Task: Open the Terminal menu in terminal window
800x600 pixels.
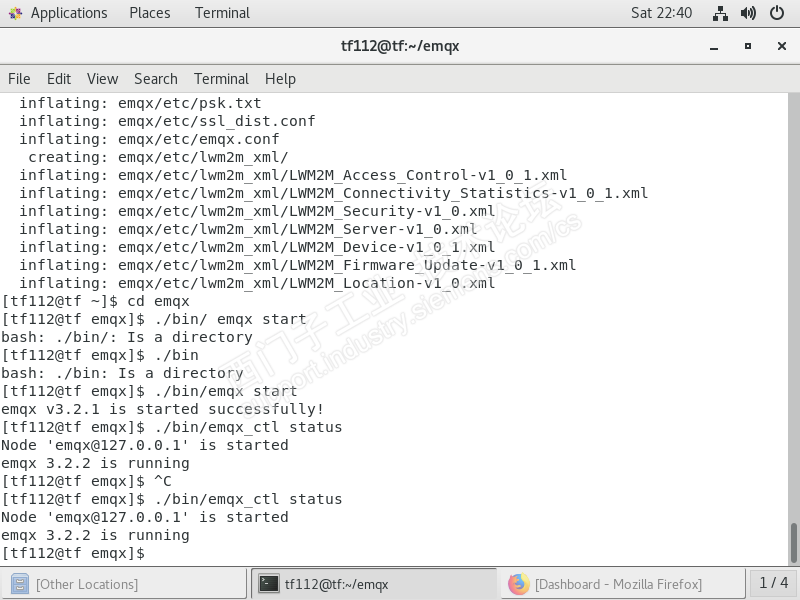Action: [221, 79]
